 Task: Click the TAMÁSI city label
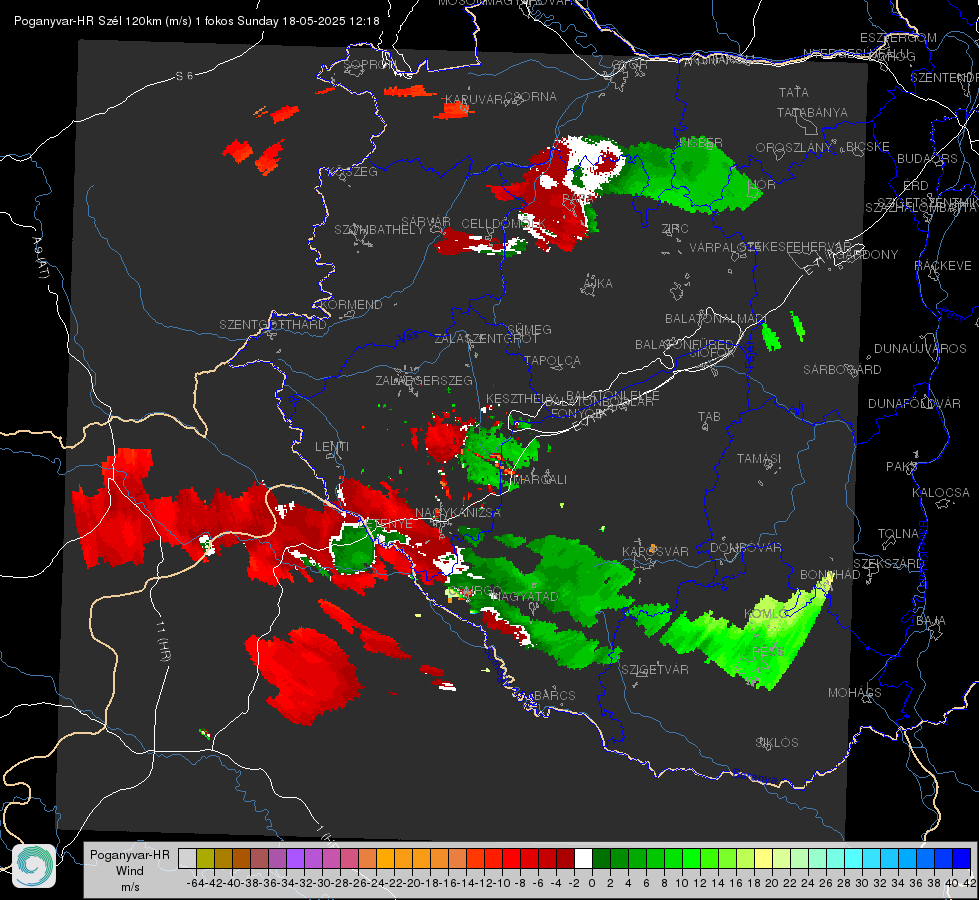[x=759, y=458]
